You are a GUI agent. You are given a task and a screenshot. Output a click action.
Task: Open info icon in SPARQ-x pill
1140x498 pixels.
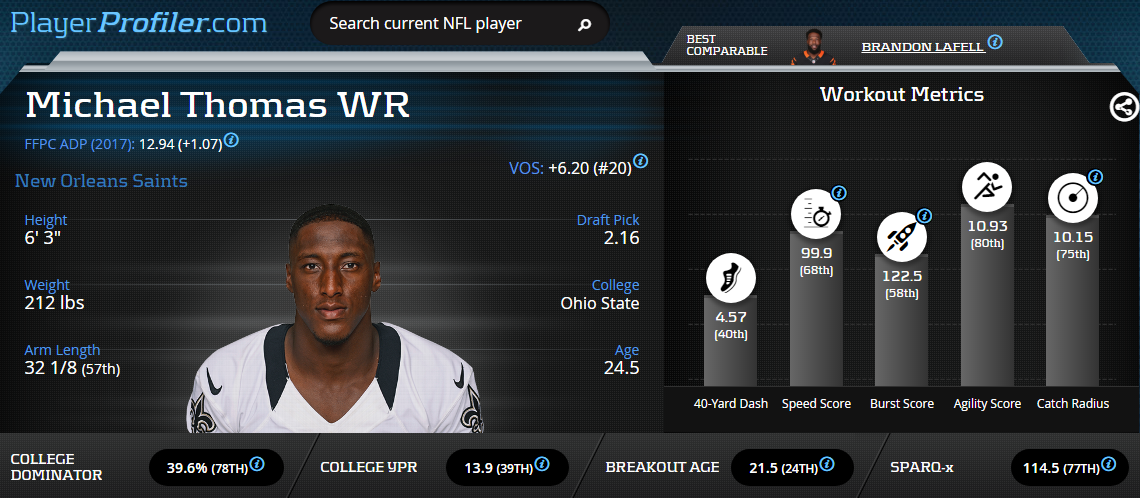click(x=1108, y=464)
